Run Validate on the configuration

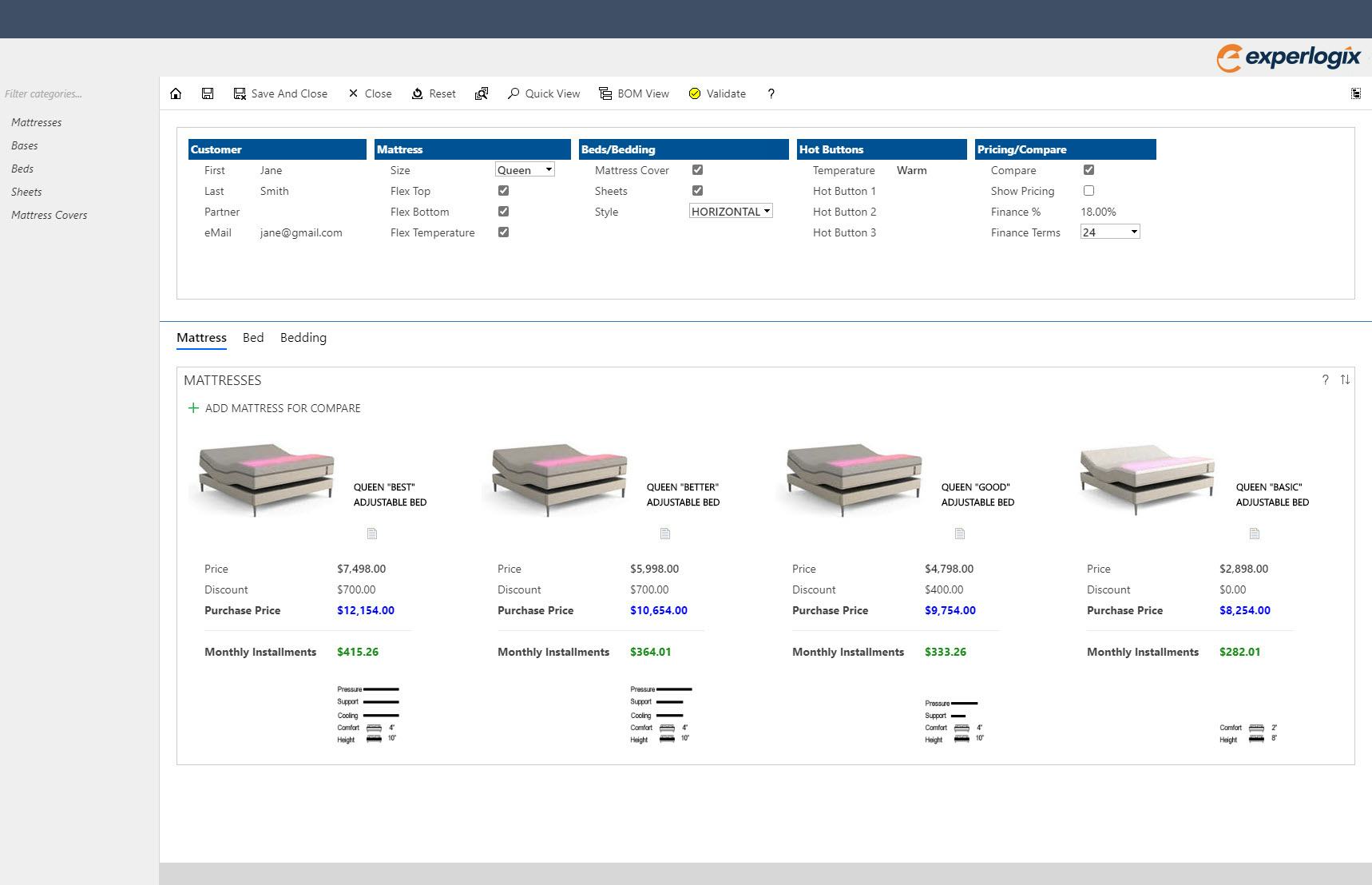(x=717, y=93)
